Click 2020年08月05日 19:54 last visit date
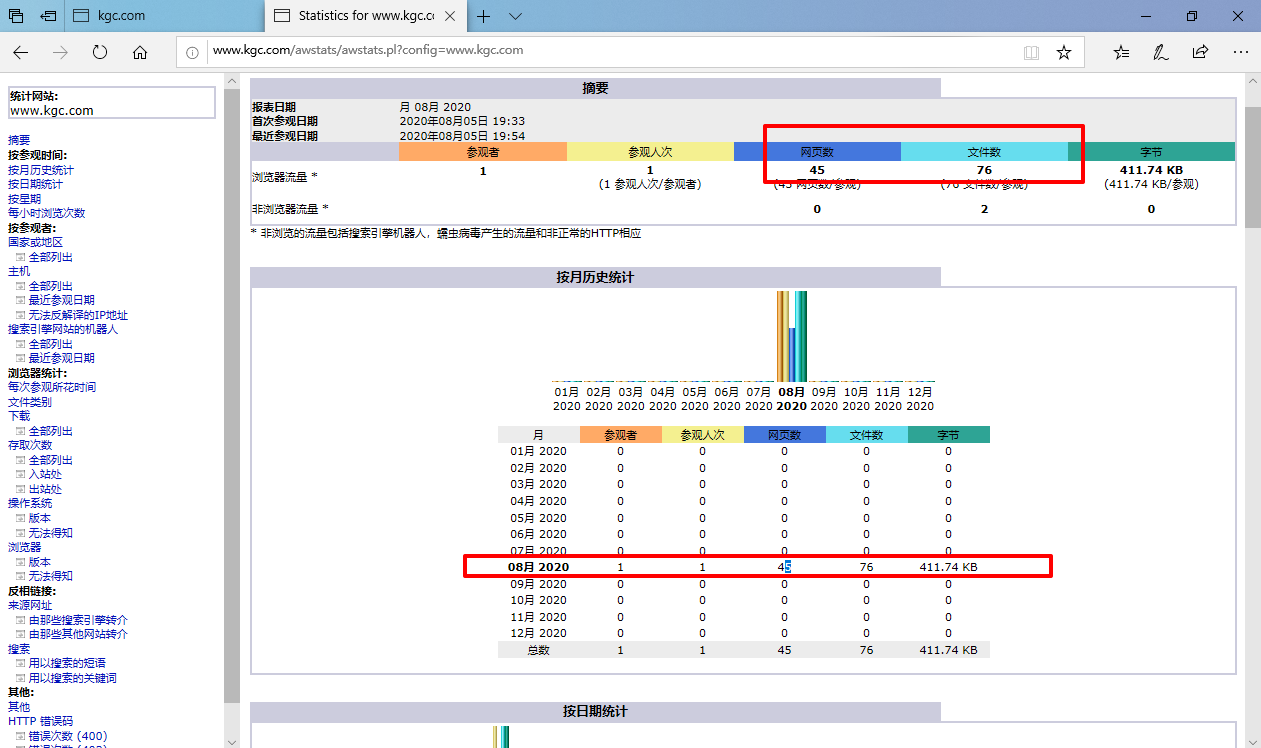This screenshot has width=1261, height=748. [462, 135]
